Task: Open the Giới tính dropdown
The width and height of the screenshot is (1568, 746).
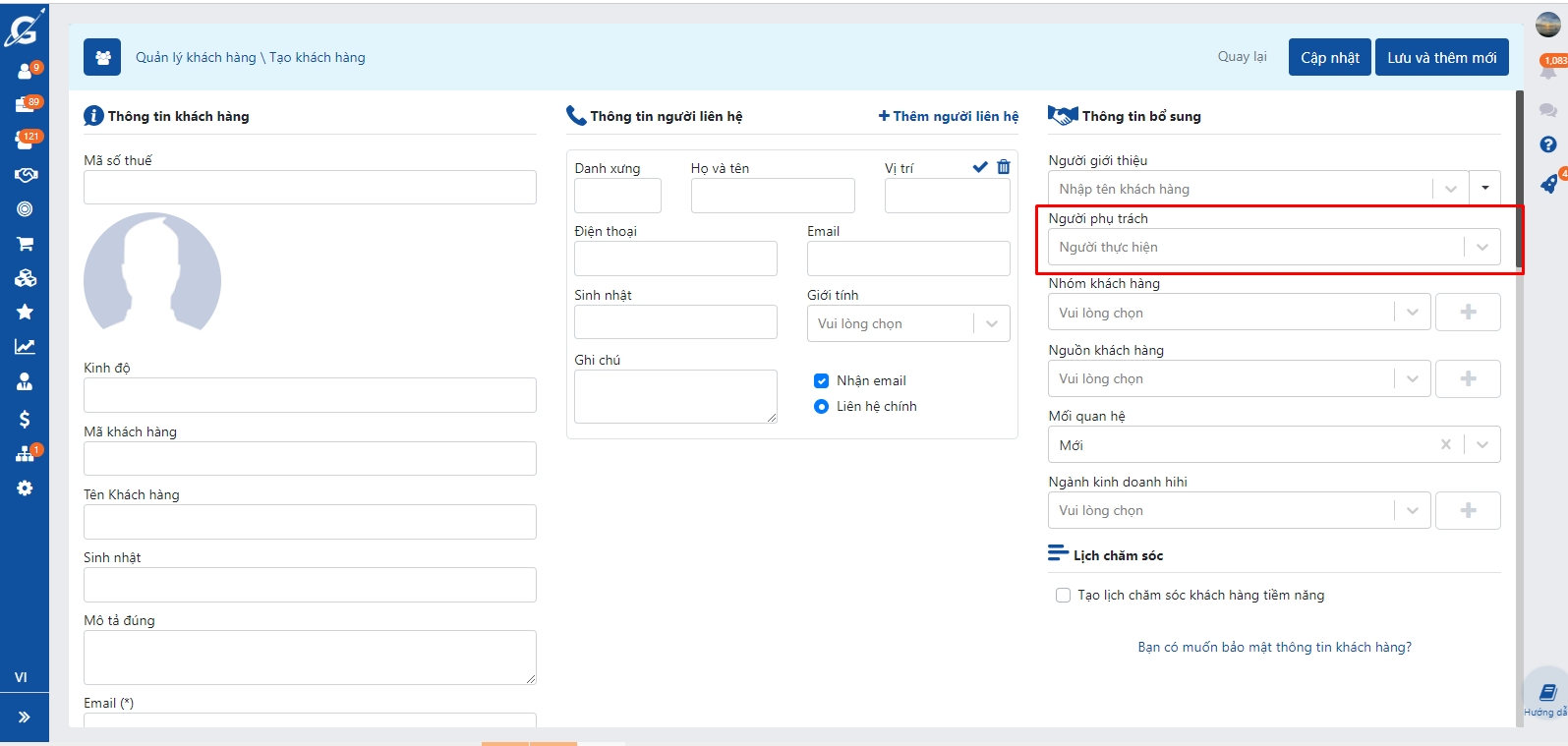Action: pos(991,323)
